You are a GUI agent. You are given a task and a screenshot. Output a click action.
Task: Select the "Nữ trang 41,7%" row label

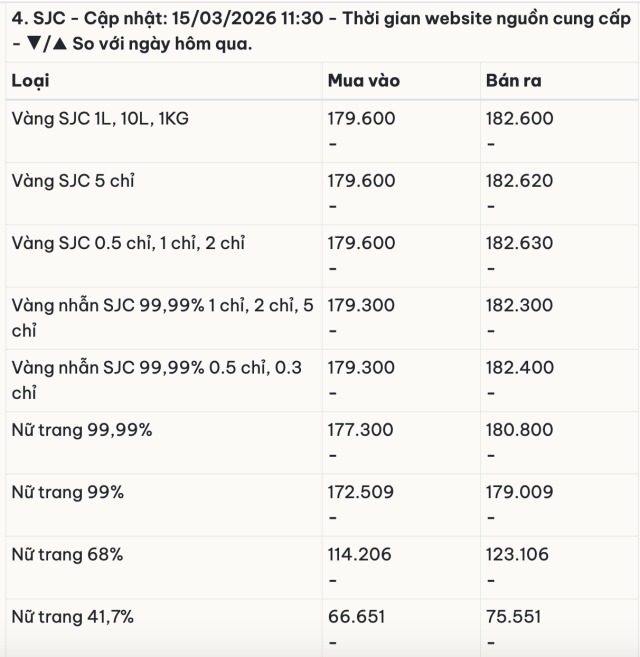point(72,616)
